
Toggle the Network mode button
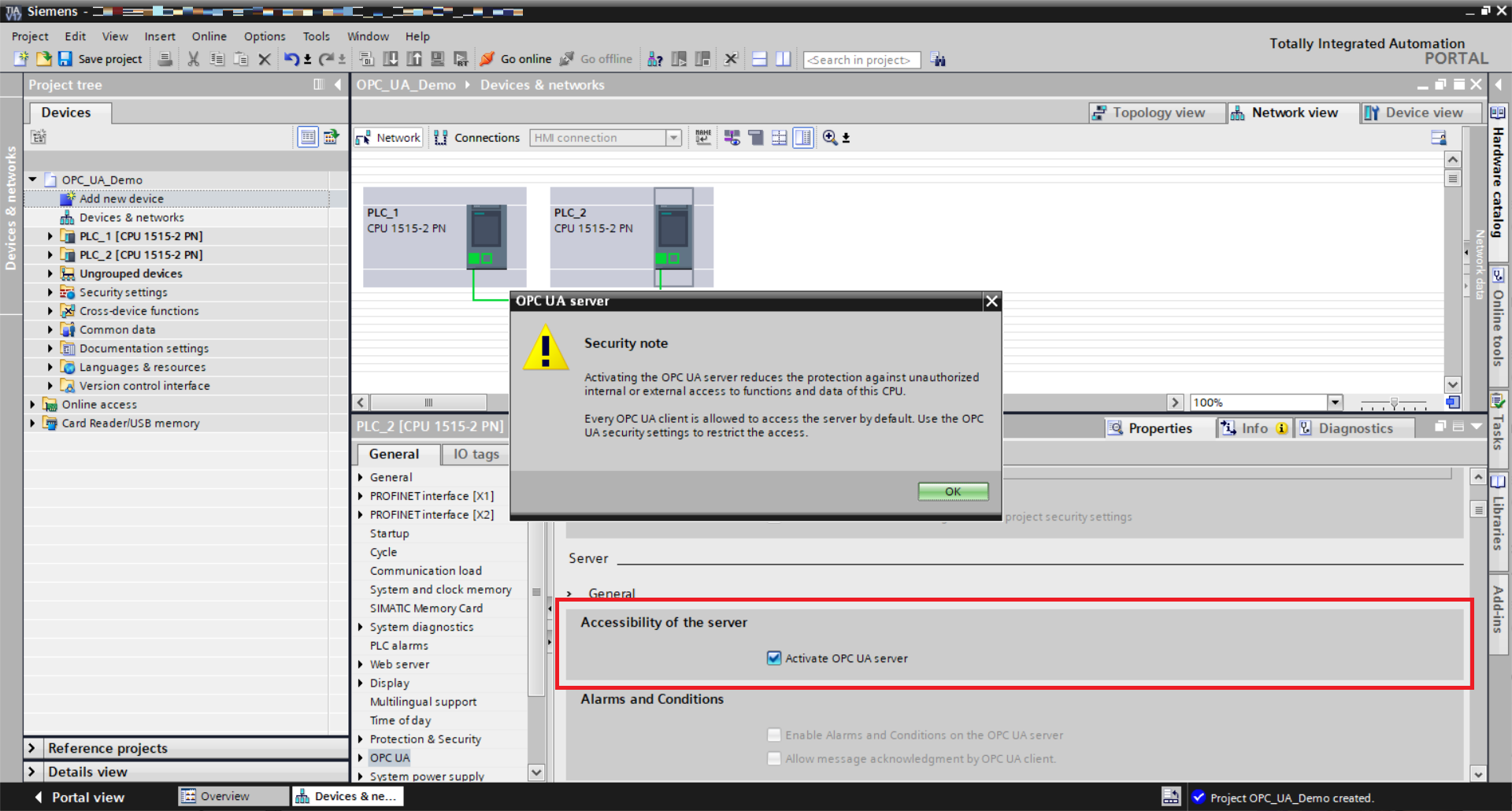point(388,138)
